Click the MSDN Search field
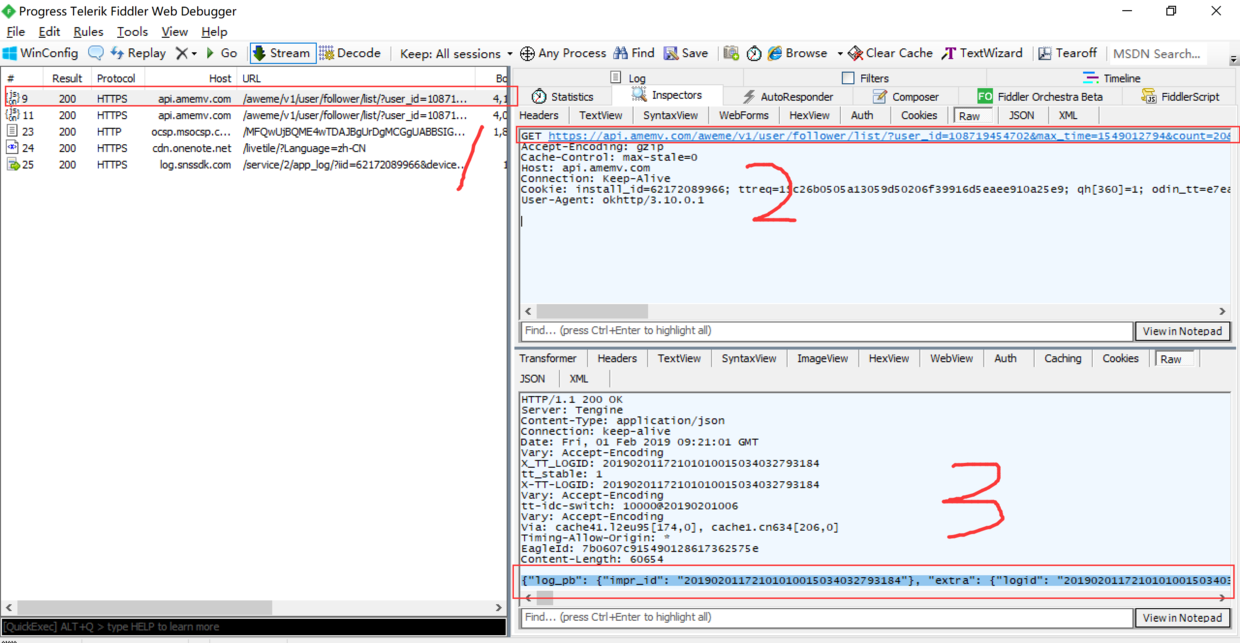The image size is (1240, 643). [1157, 53]
